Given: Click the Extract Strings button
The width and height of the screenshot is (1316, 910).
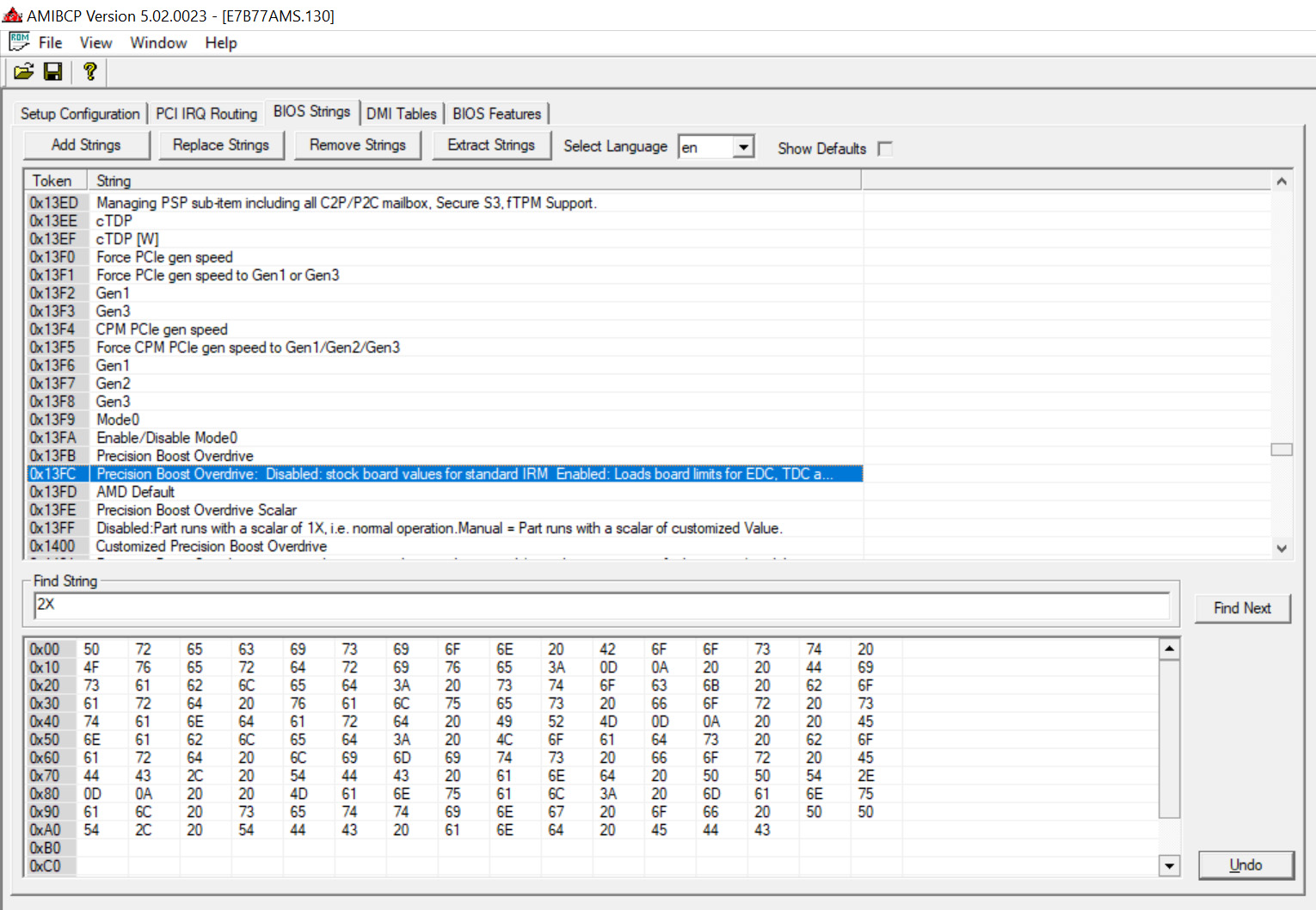Looking at the screenshot, I should coord(491,145).
